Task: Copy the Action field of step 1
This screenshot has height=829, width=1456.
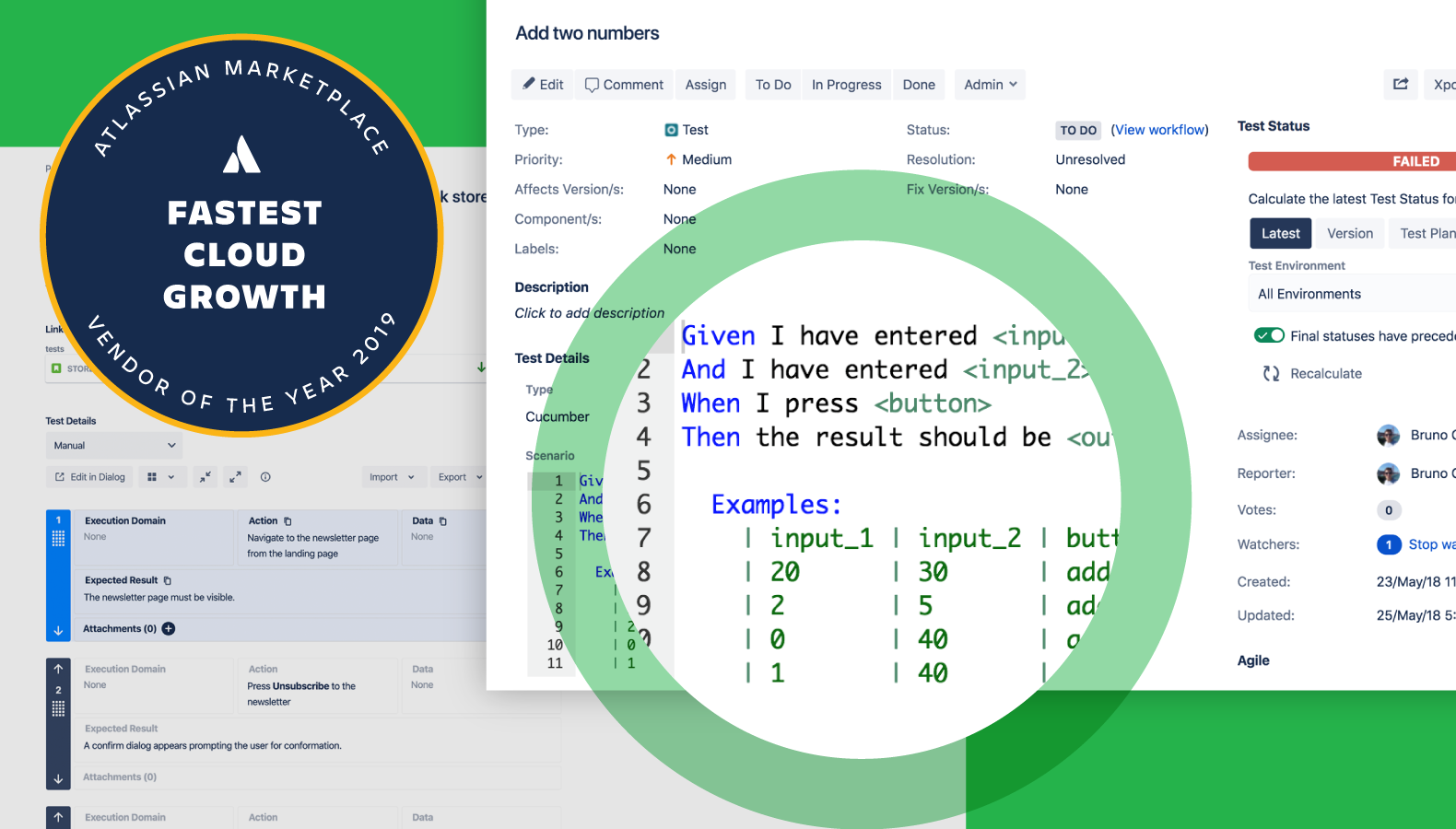Action: [x=288, y=521]
